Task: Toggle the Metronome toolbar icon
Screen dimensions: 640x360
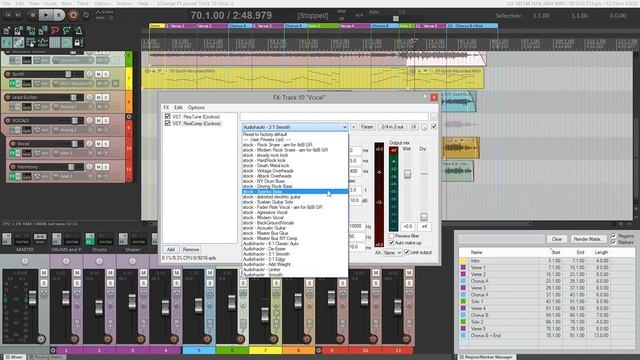Action: point(78,31)
